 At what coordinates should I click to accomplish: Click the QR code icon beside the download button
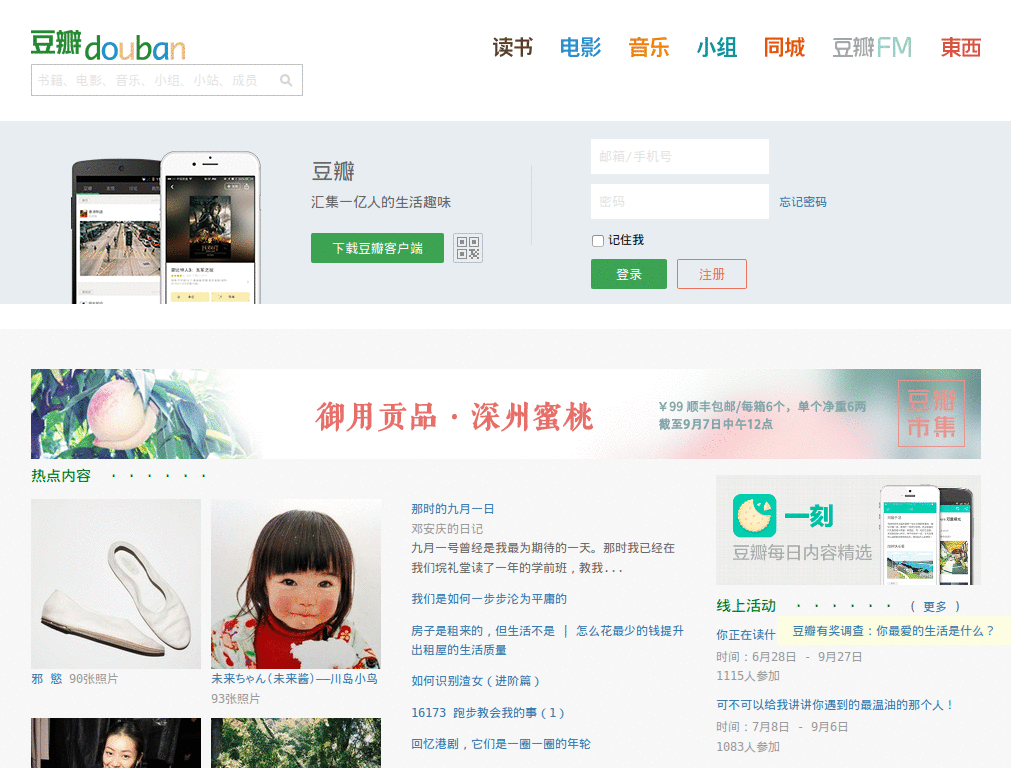tap(468, 248)
